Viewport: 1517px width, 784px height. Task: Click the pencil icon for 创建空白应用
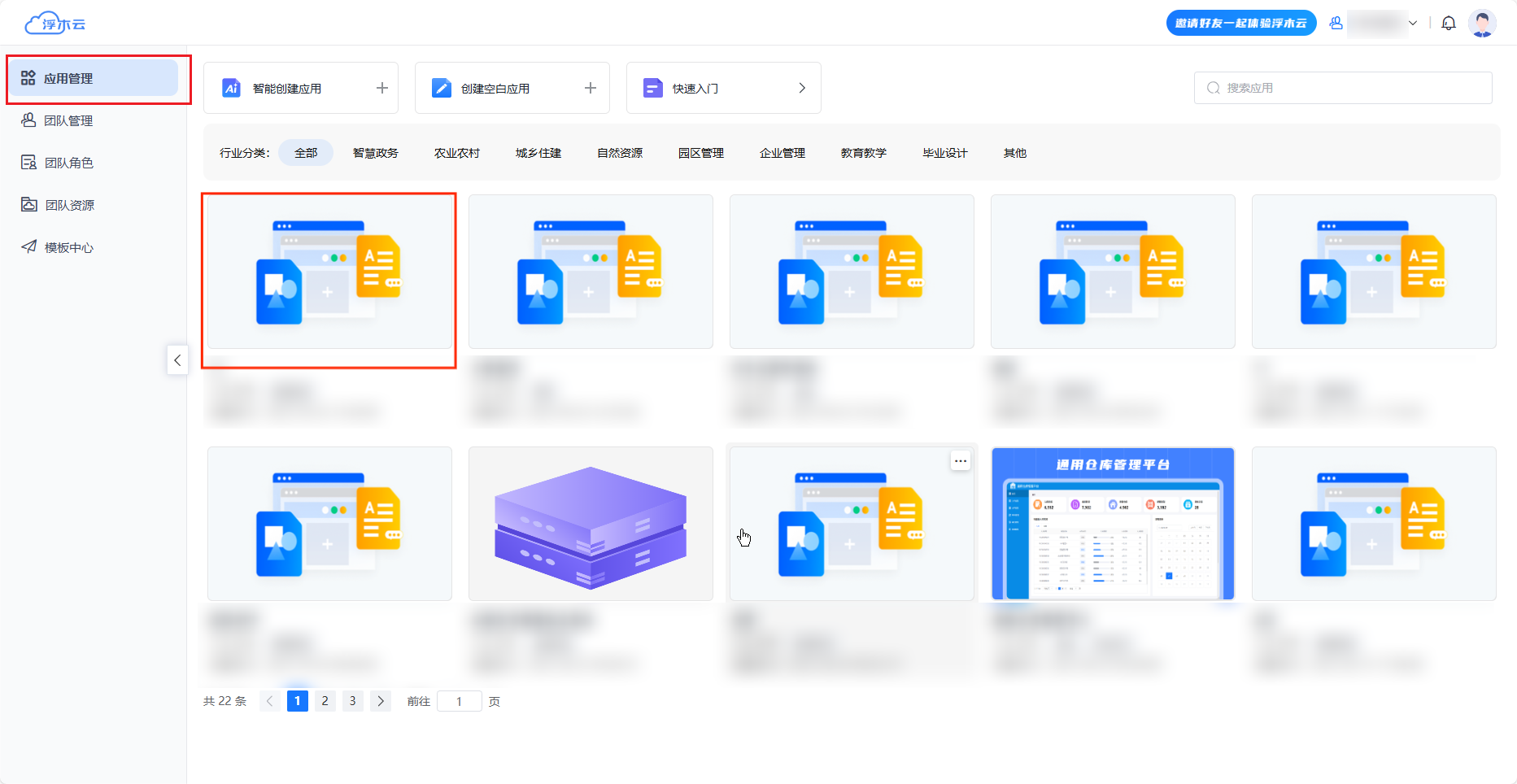click(x=441, y=88)
